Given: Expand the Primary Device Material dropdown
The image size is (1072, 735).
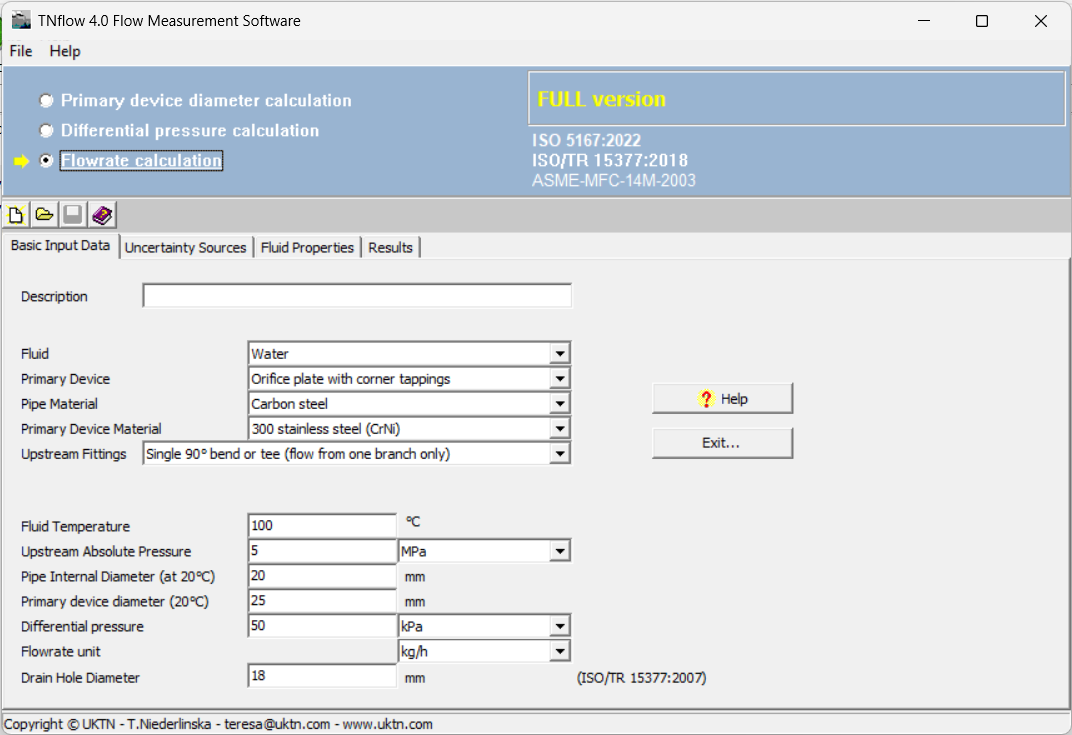Looking at the screenshot, I should tap(560, 429).
